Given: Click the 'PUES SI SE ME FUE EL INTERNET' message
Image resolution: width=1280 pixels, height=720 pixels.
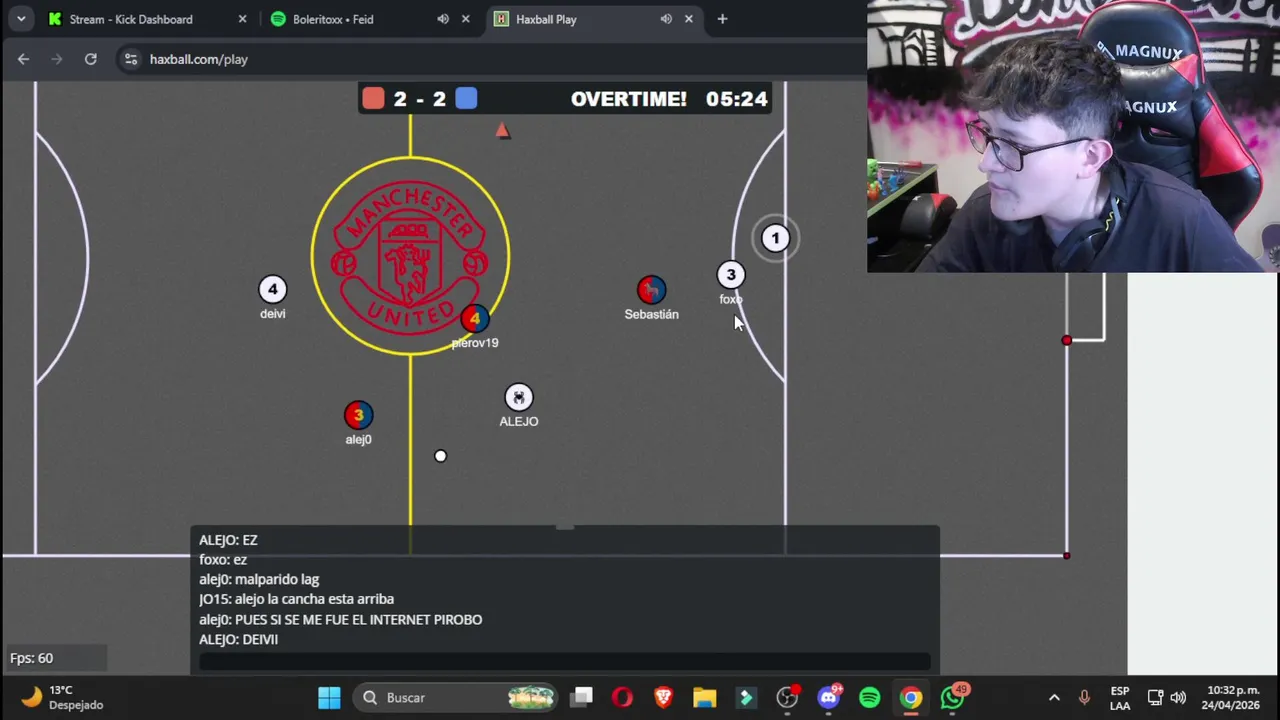Looking at the screenshot, I should [340, 620].
